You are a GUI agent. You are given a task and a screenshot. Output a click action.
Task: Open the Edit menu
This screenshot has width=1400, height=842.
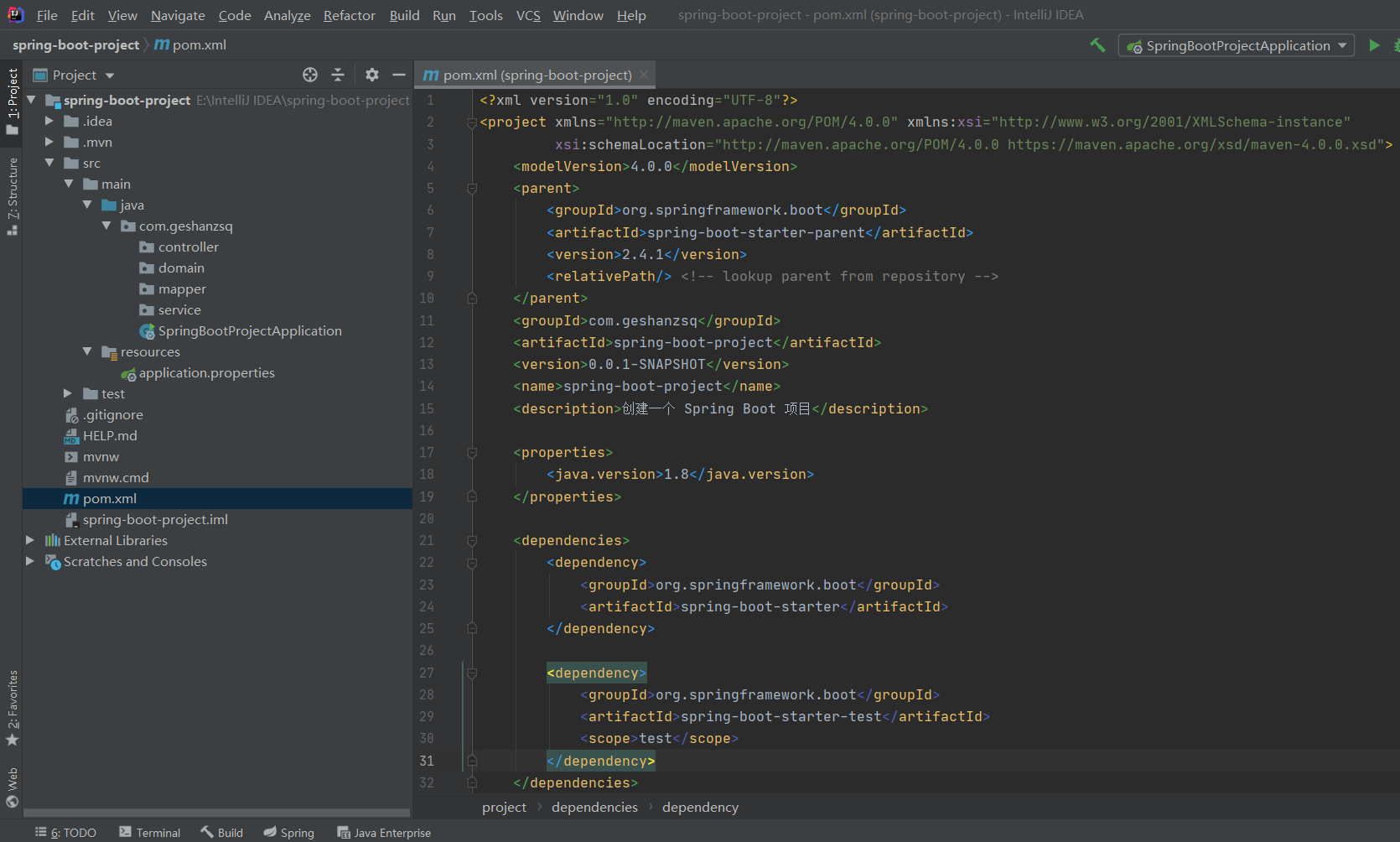tap(82, 15)
